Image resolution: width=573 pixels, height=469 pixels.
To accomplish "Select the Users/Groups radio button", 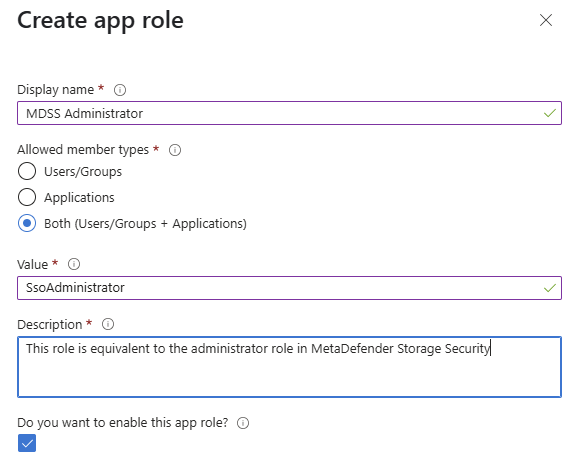I will [x=27, y=171].
